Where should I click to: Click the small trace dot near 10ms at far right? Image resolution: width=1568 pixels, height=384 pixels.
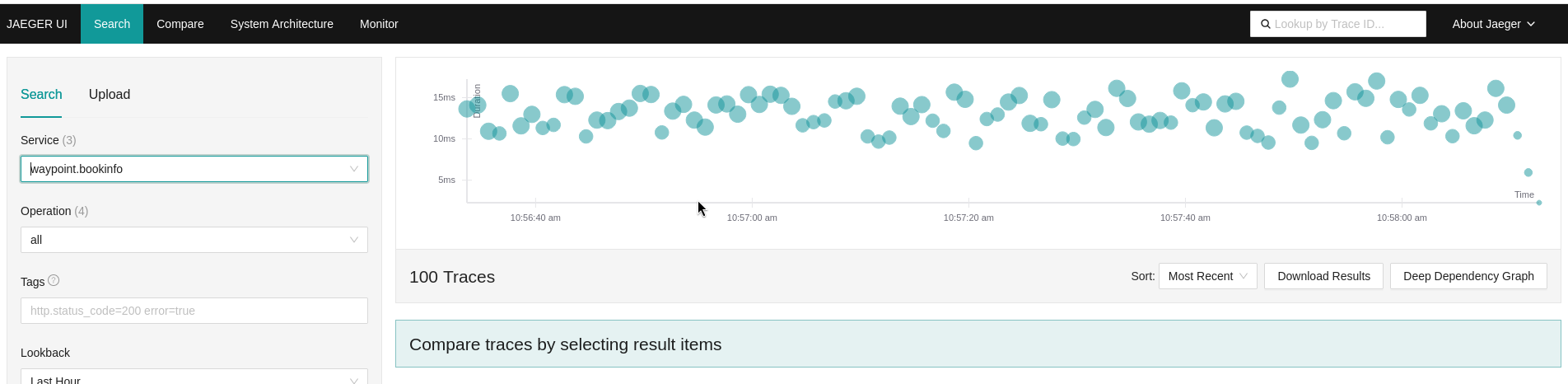(x=1518, y=135)
